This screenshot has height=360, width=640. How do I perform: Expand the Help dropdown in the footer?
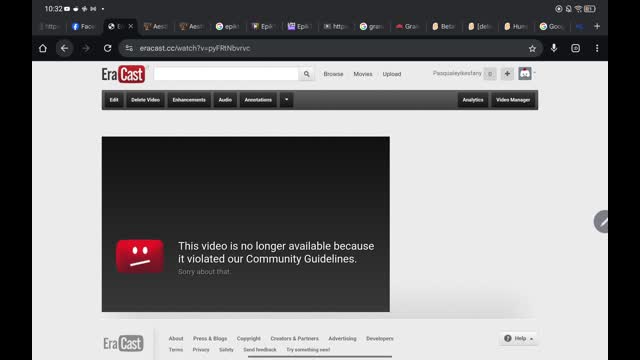(x=518, y=338)
